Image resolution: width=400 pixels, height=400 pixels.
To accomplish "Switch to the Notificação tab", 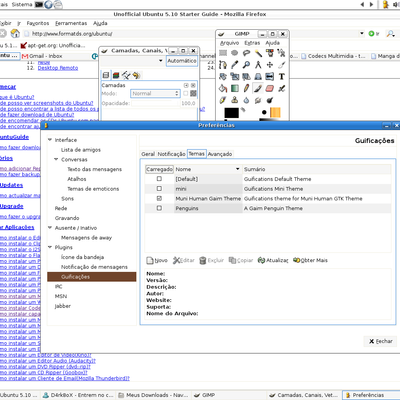I will click(171, 154).
